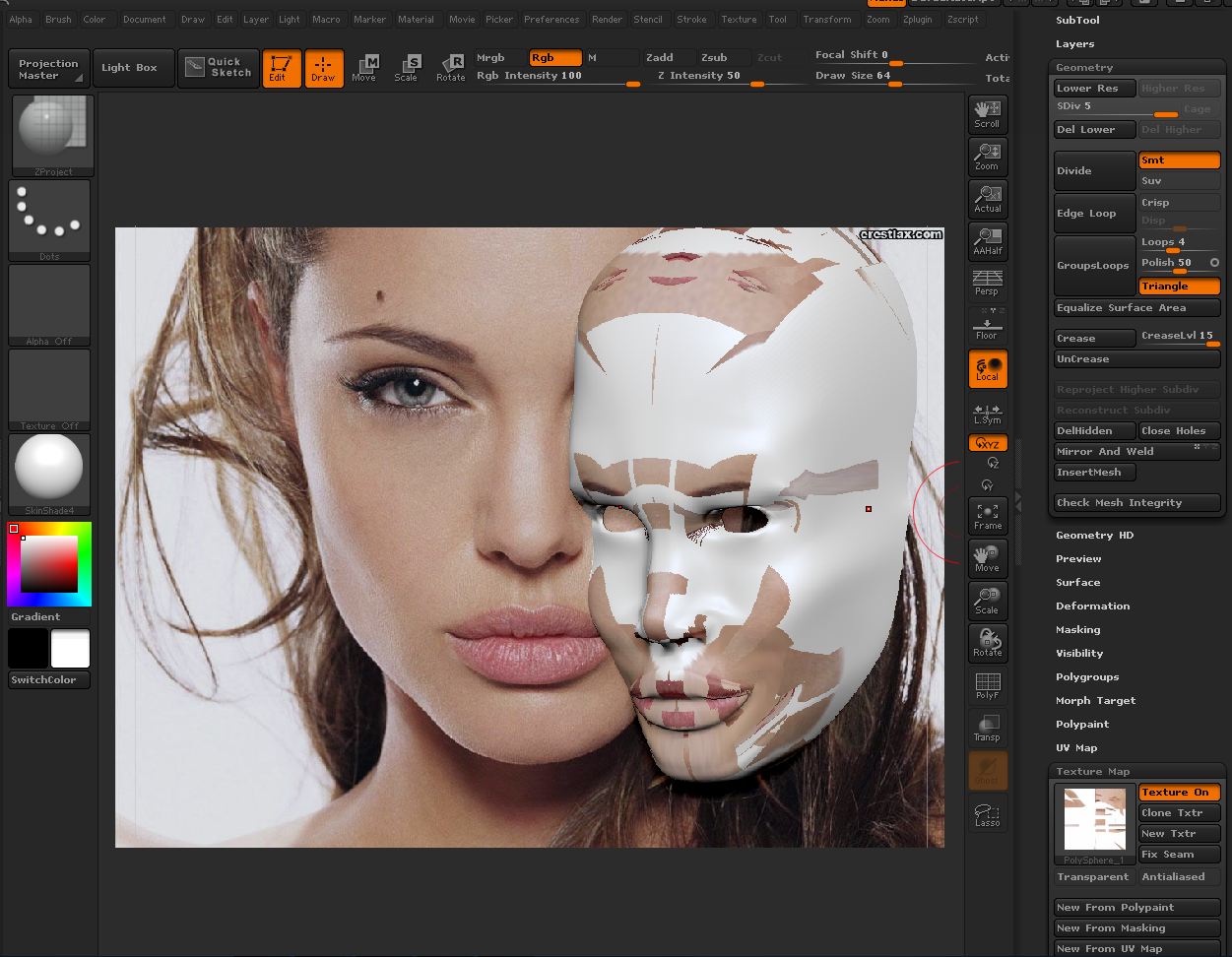Toggle Mrgb painting mode
Viewport: 1232px width, 957px height.
(x=500, y=58)
